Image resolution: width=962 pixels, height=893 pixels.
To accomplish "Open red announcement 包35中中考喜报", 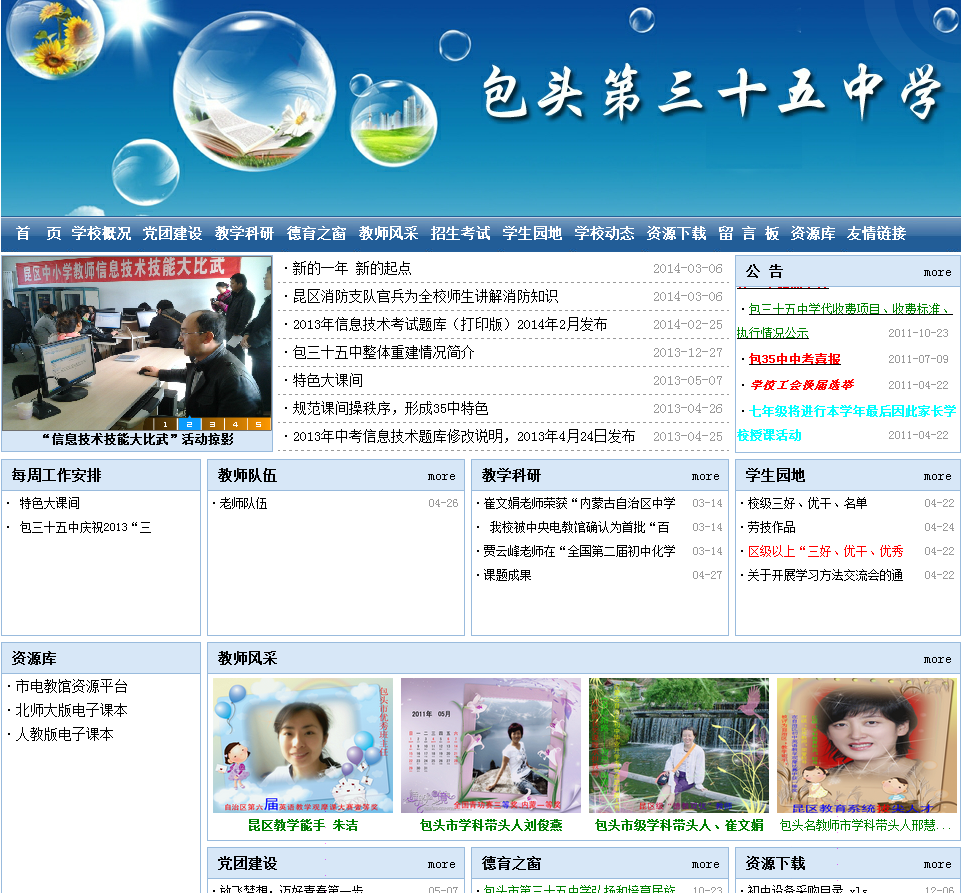I will pyautogui.click(x=795, y=359).
